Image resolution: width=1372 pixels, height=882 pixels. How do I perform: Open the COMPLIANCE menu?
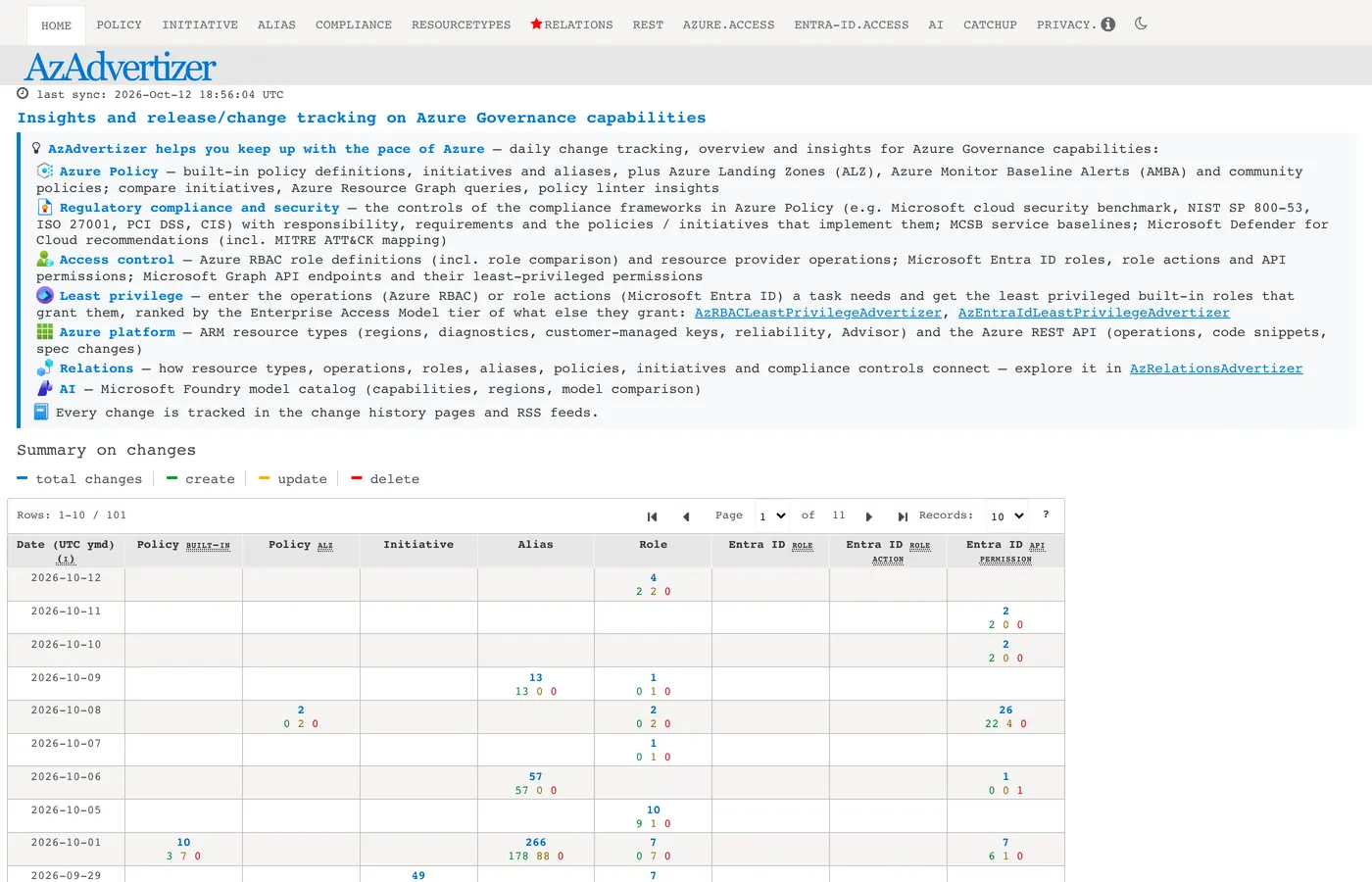coord(354,24)
